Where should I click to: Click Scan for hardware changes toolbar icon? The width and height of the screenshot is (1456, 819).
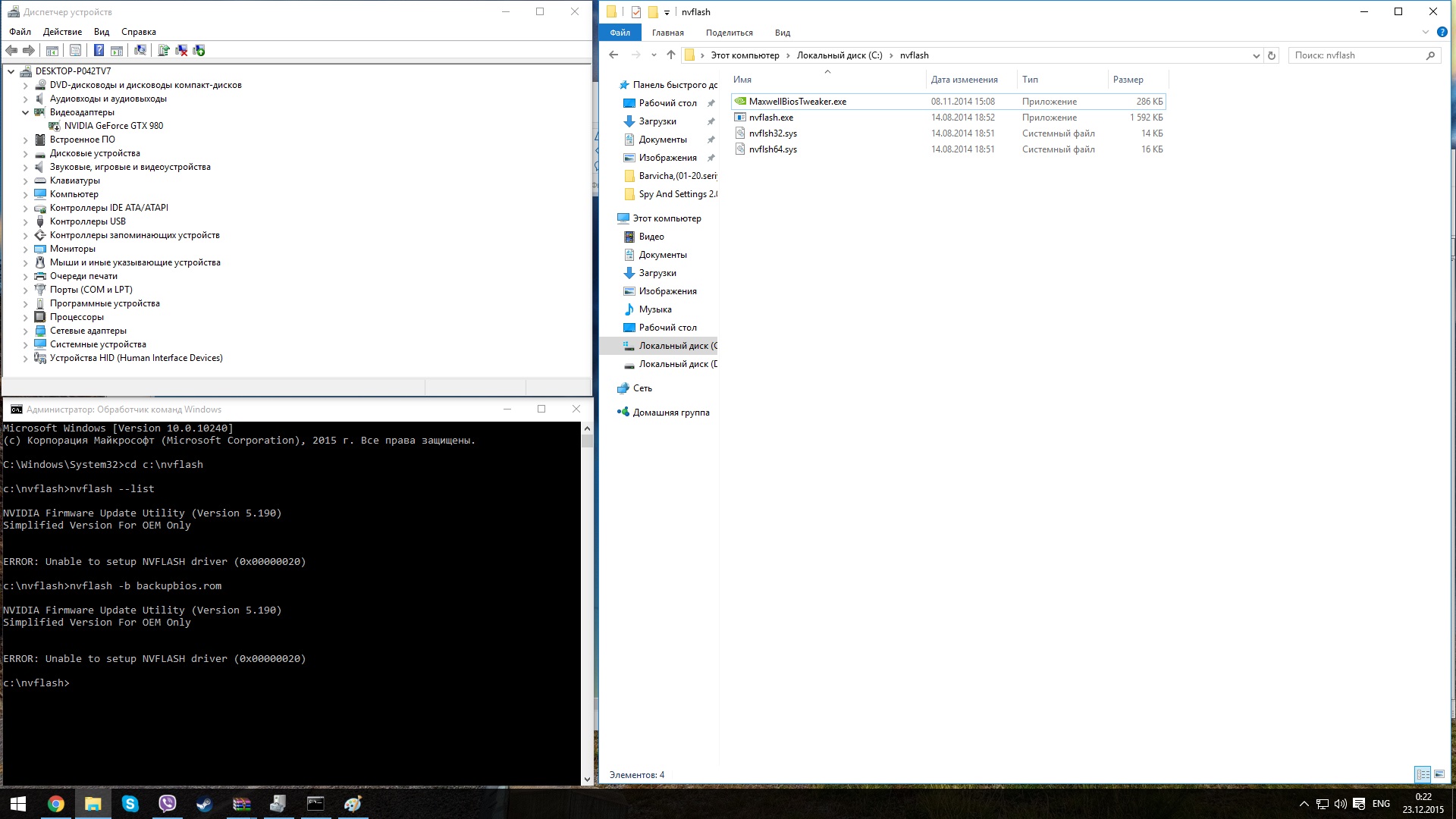pos(140,51)
